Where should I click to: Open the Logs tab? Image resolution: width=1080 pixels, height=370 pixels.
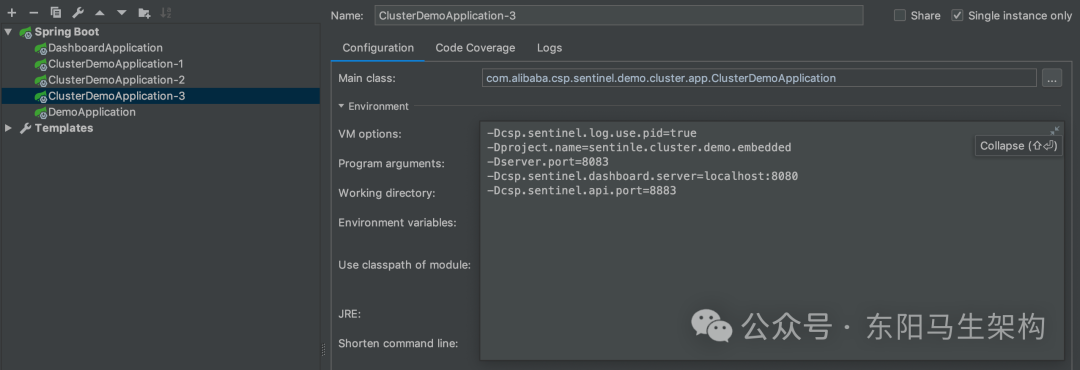click(550, 48)
